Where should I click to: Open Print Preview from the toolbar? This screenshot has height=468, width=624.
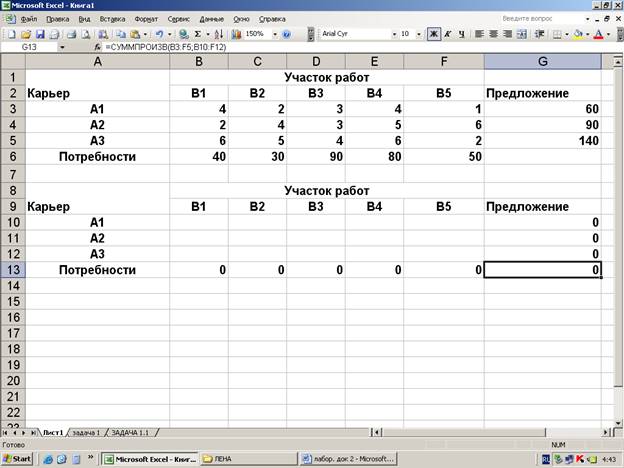pos(86,35)
